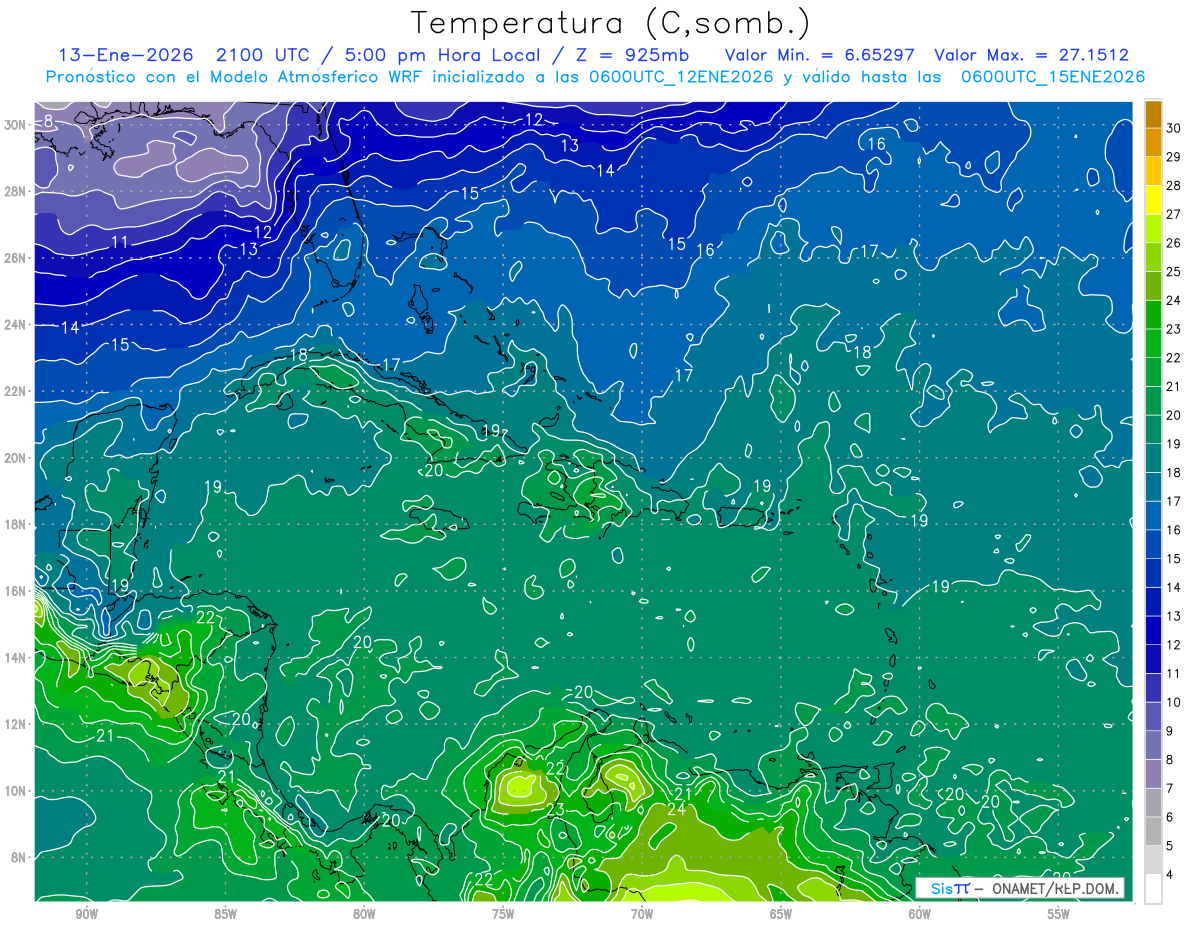
Task: Pick the yellow swatch between 27 and 28
Action: coord(1153,200)
